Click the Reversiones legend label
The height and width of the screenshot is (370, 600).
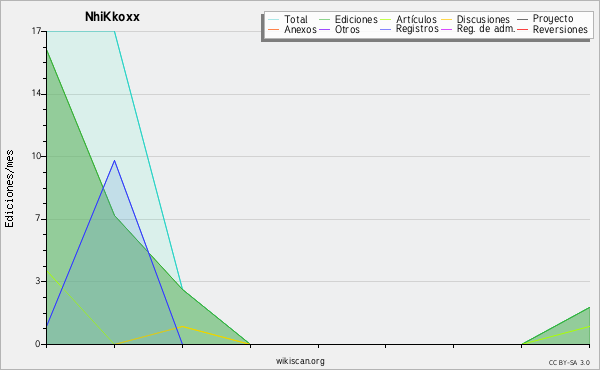click(560, 29)
